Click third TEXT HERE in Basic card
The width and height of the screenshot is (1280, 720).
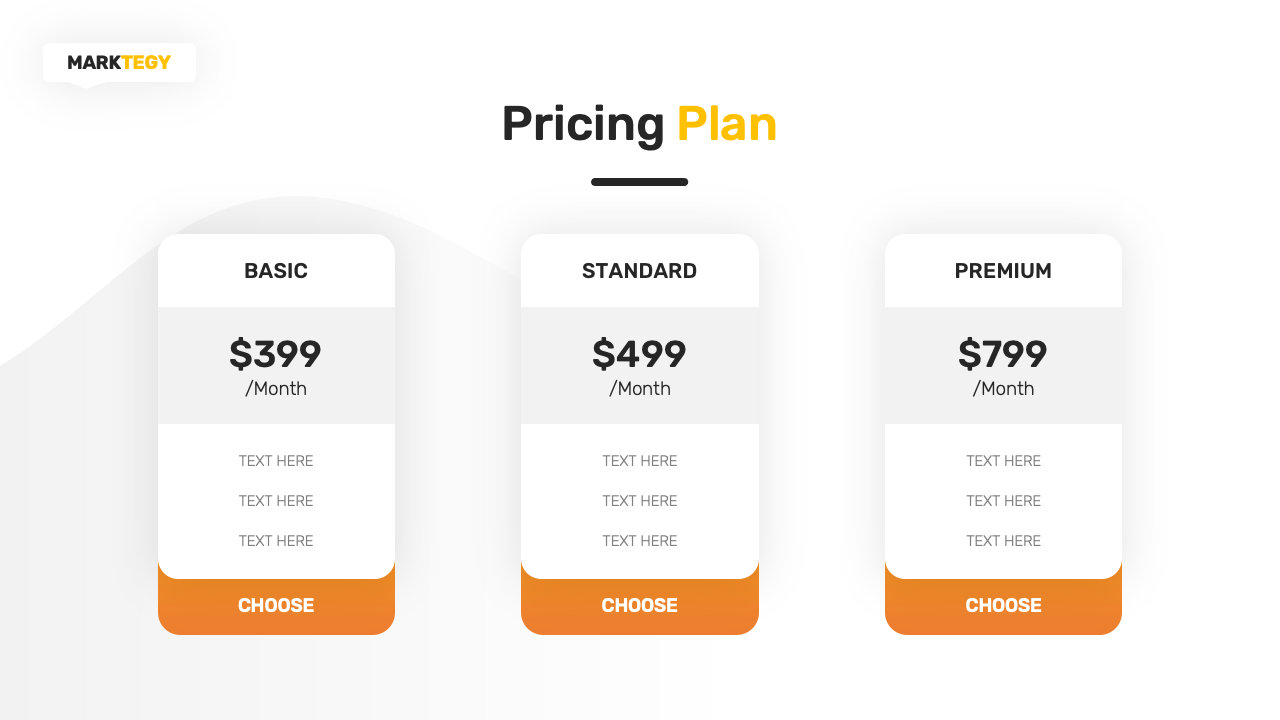tap(276, 541)
